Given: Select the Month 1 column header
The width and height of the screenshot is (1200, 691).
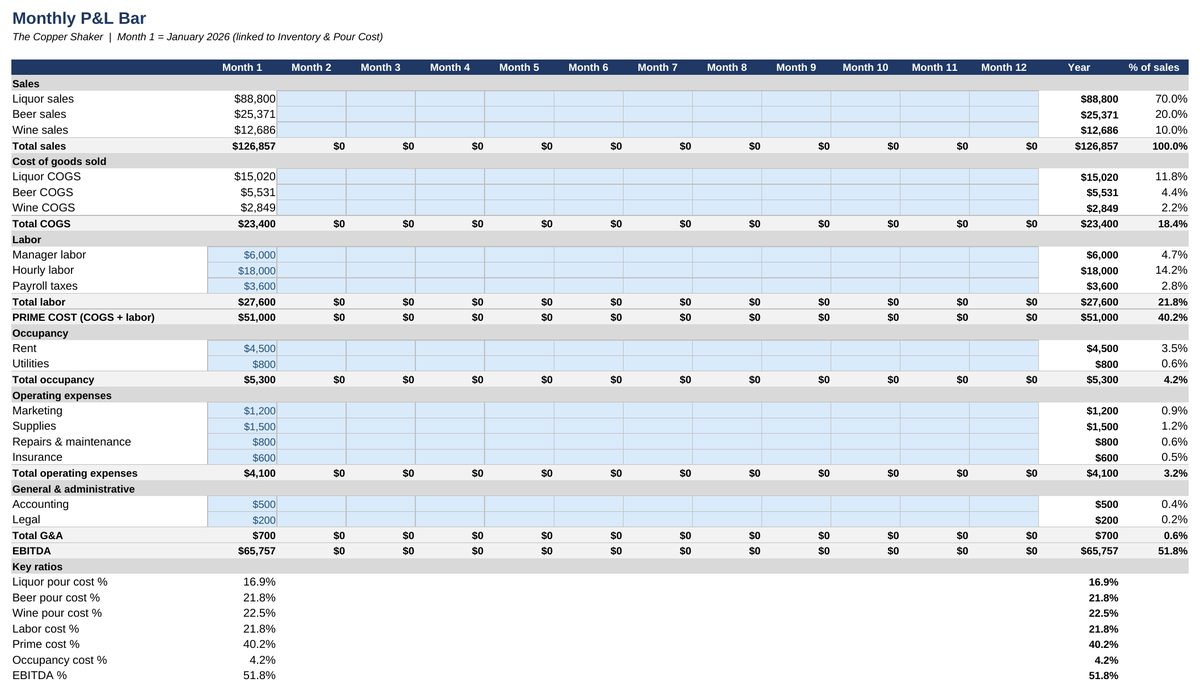Looking at the screenshot, I should click(x=242, y=67).
